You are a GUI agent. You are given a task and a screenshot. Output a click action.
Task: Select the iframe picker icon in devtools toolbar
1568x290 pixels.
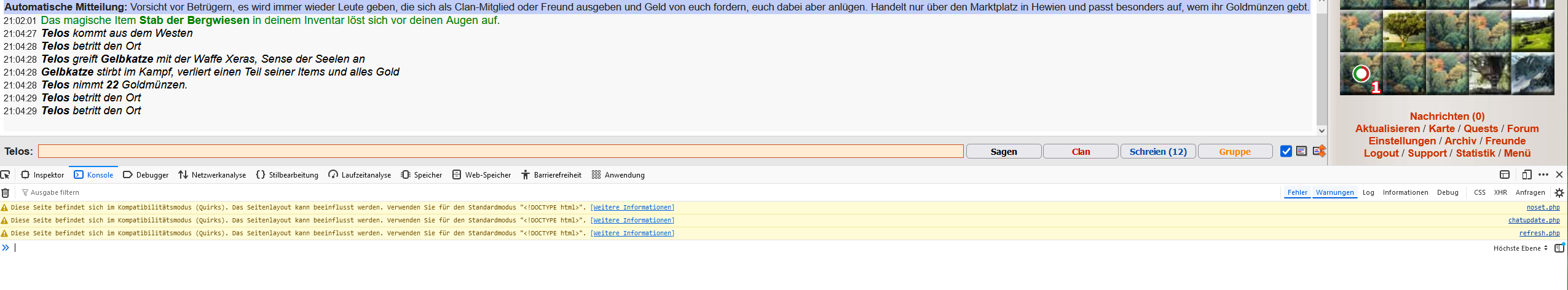coord(1505,174)
